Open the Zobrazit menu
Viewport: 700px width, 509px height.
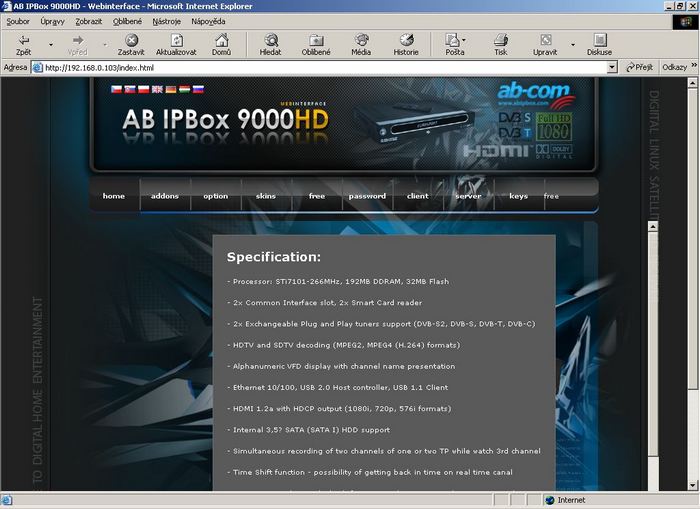click(88, 21)
